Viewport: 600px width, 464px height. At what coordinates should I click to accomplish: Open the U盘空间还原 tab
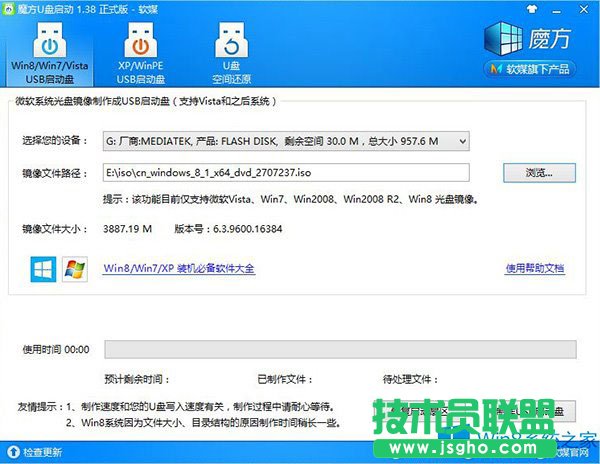[x=232, y=53]
